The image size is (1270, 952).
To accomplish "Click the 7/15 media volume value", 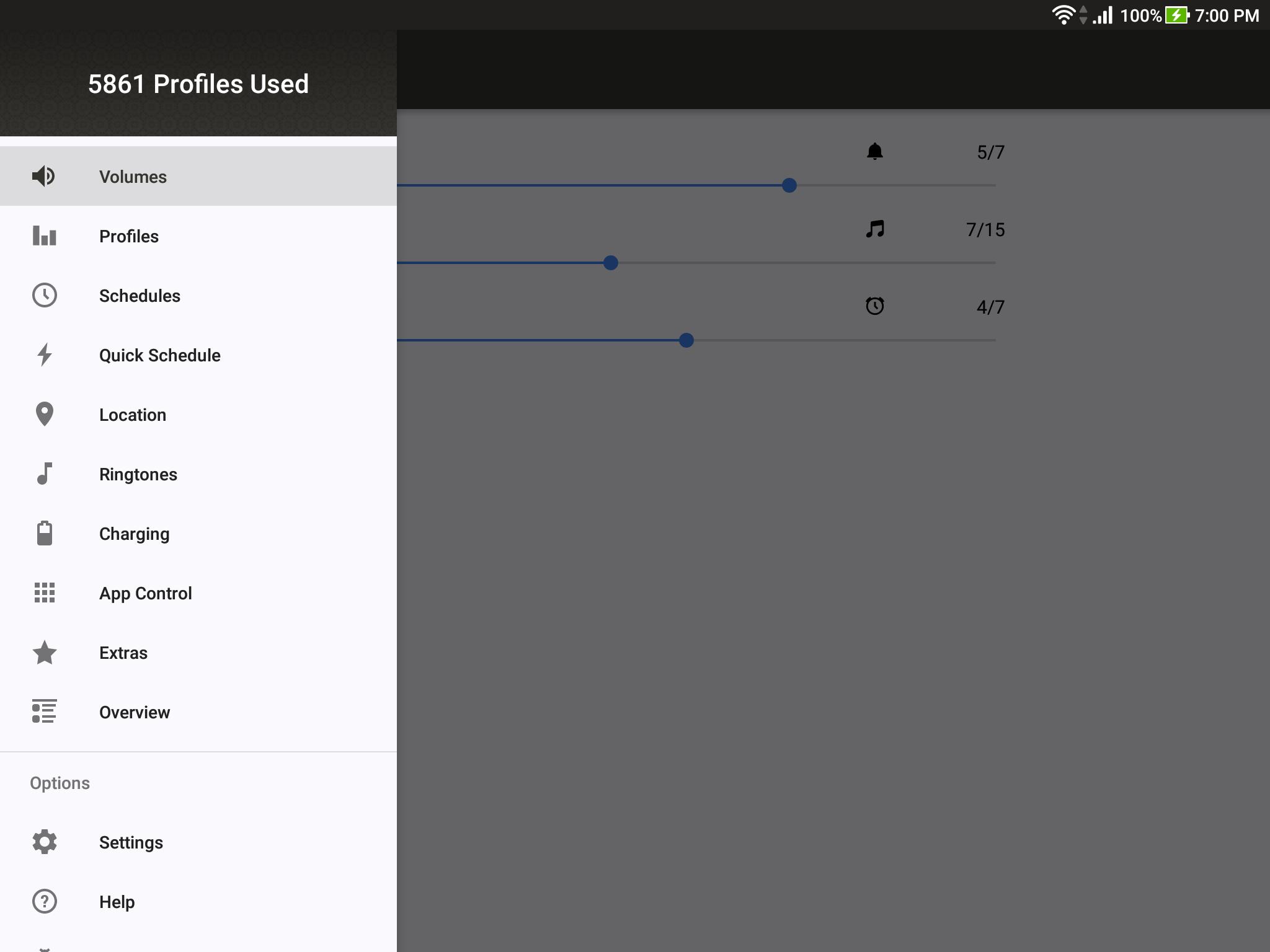I will click(x=985, y=230).
